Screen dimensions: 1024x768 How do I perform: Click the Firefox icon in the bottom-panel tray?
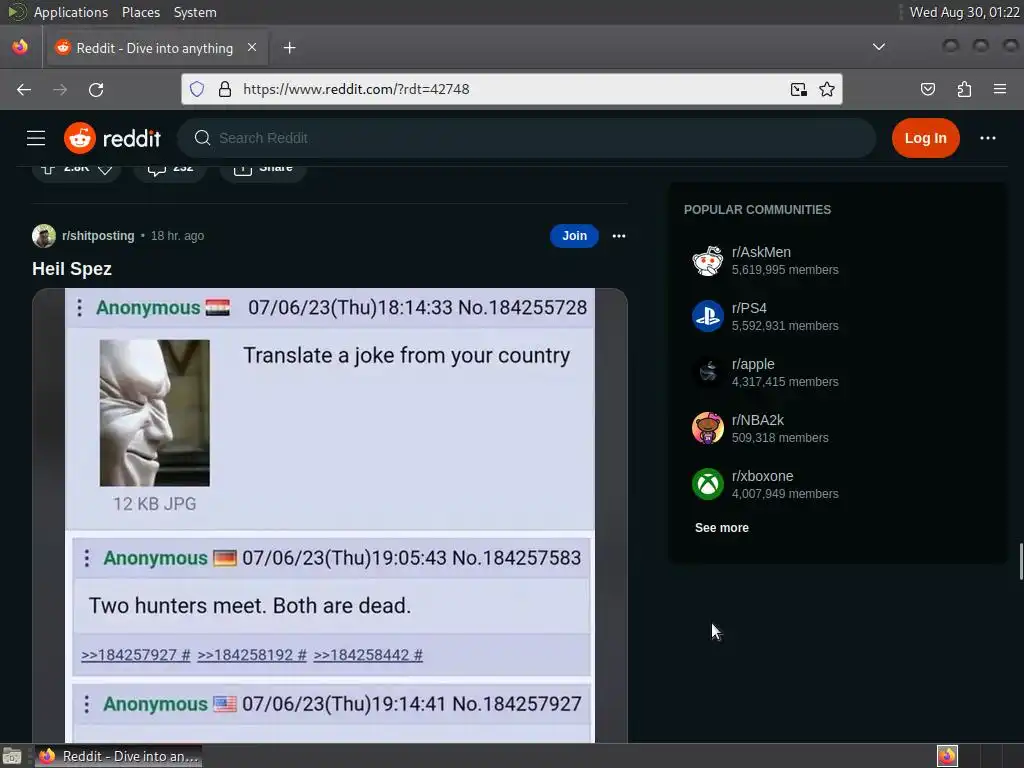click(947, 756)
